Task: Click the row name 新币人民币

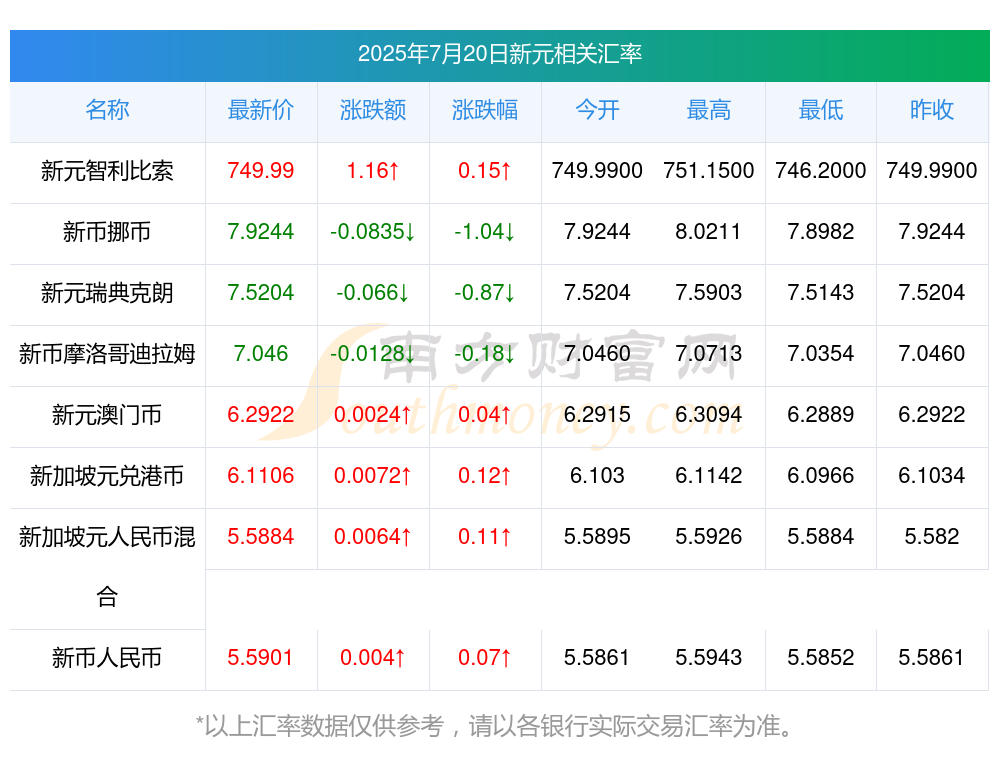Action: [x=107, y=658]
